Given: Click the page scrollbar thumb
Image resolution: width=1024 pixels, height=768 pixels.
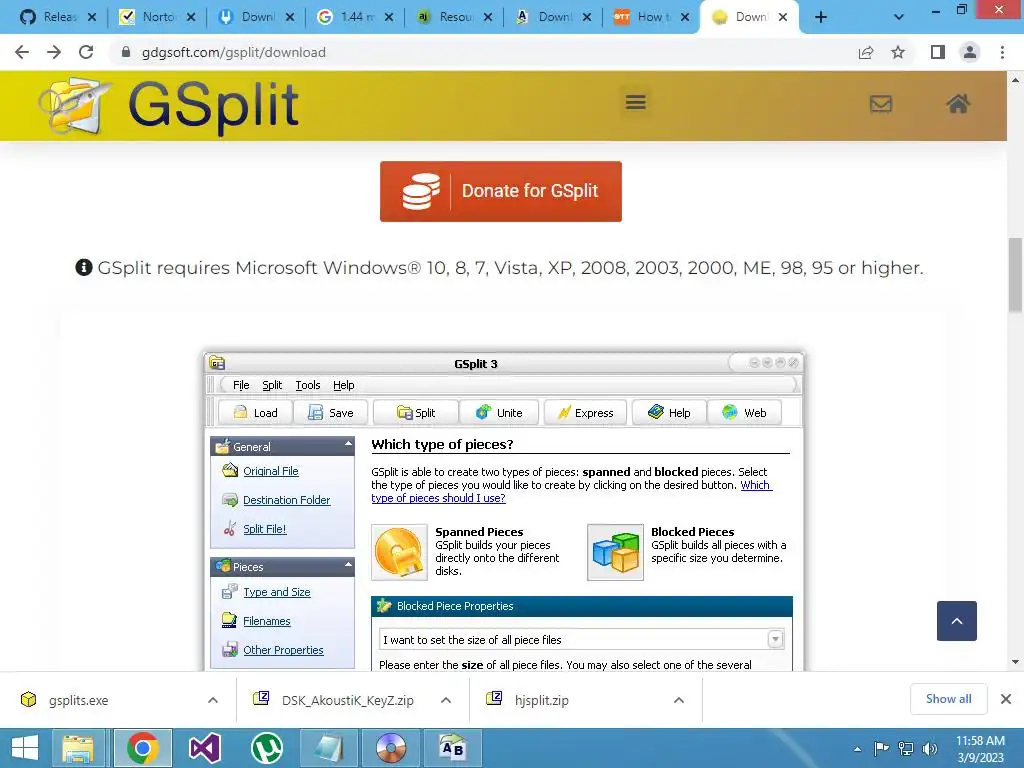Looking at the screenshot, I should (1015, 276).
